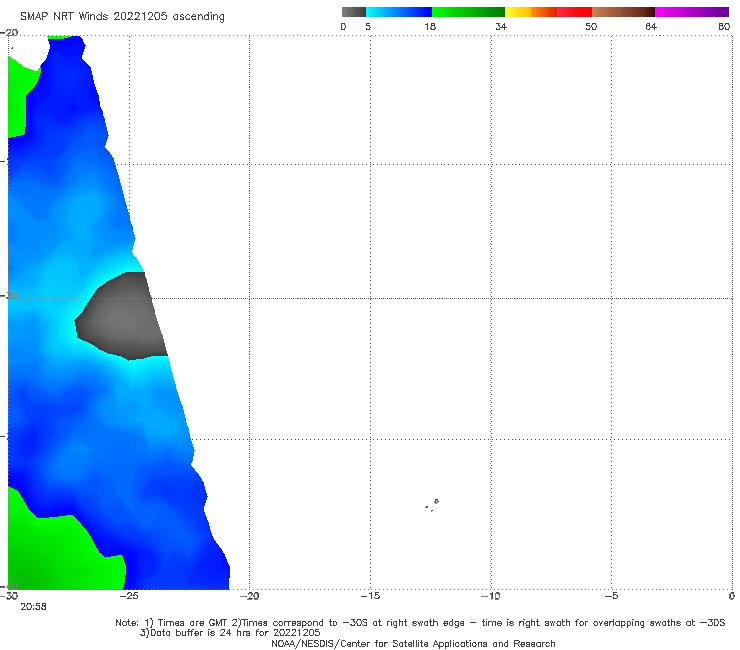The height and width of the screenshot is (650, 740).
Task: Click the "0" longitude label on bottom axis
Action: click(x=732, y=596)
